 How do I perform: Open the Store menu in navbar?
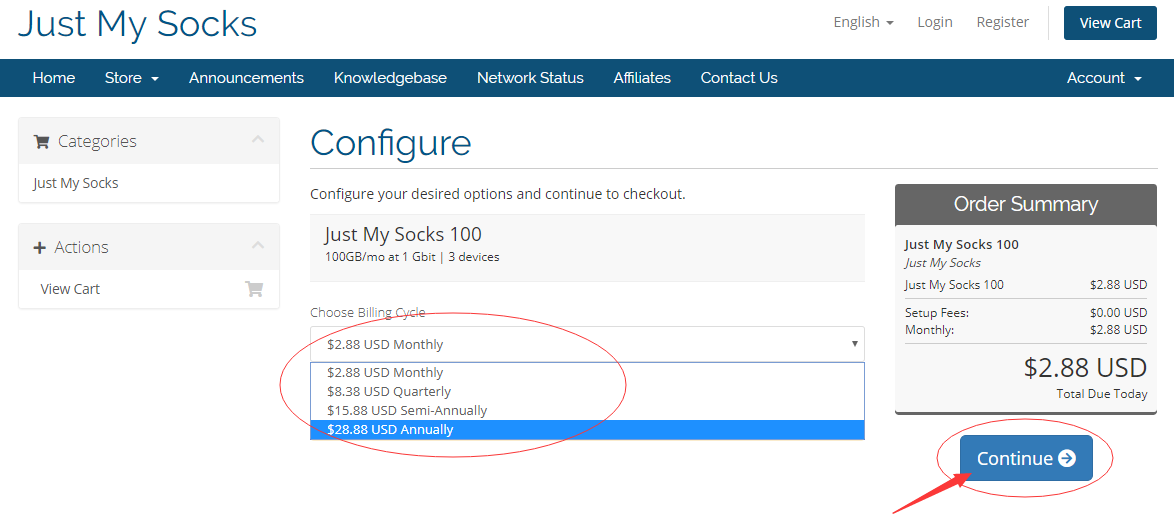(131, 78)
